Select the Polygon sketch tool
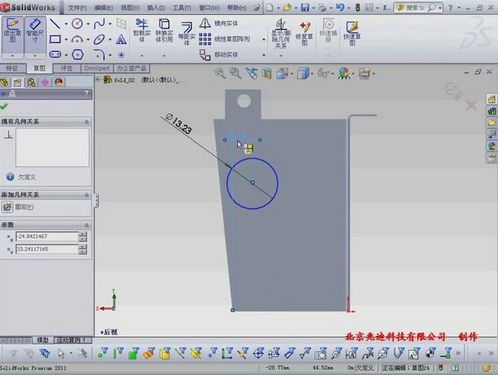The width and height of the screenshot is (498, 375). pos(77,54)
